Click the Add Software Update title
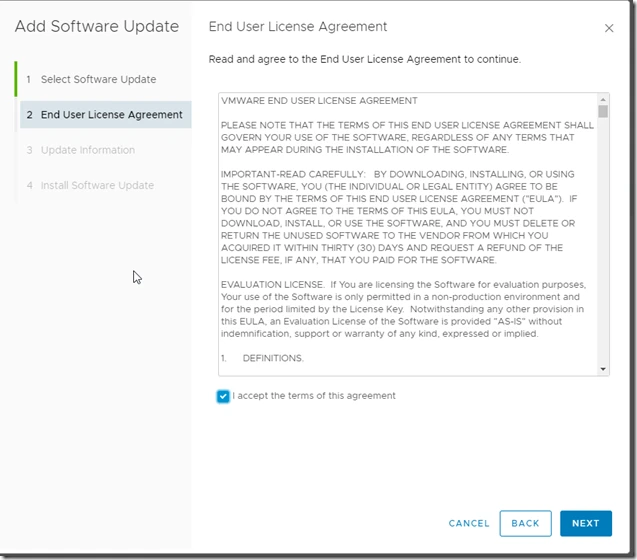Image resolution: width=637 pixels, height=560 pixels. [x=97, y=26]
